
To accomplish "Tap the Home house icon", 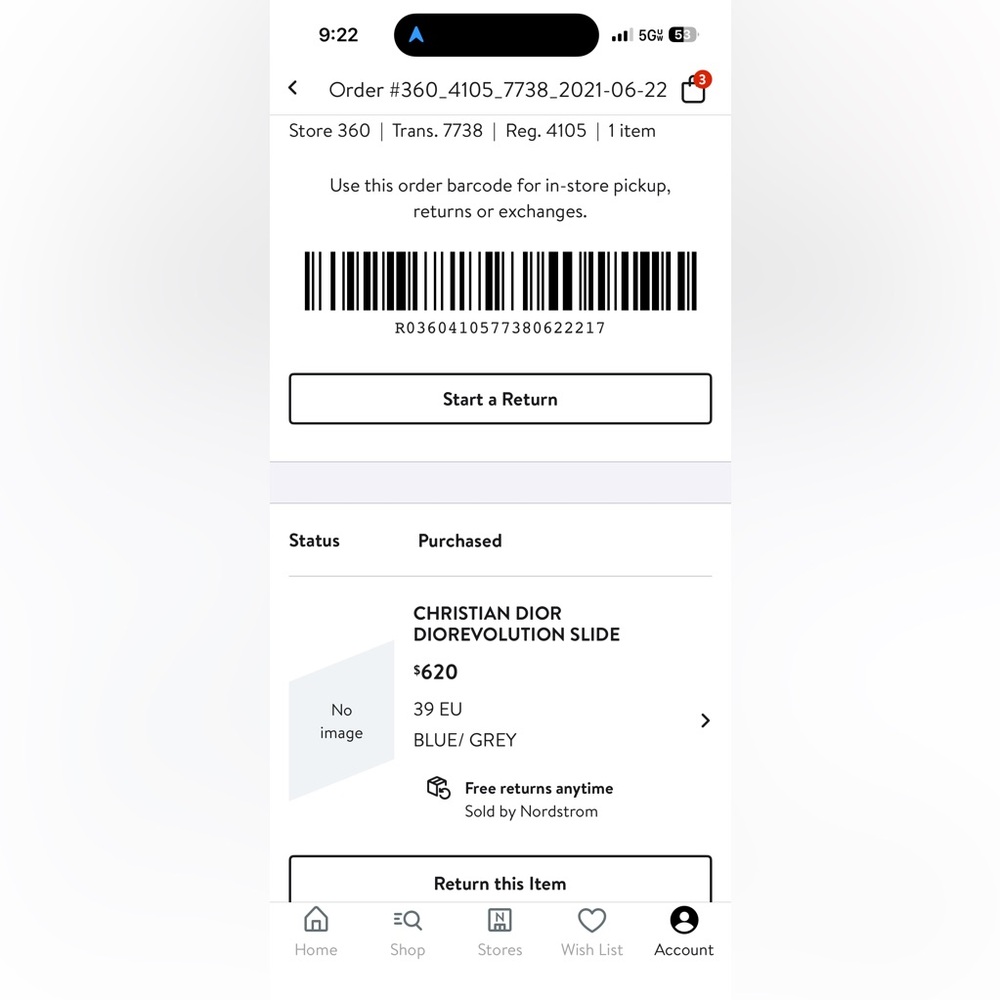I will coord(316,920).
